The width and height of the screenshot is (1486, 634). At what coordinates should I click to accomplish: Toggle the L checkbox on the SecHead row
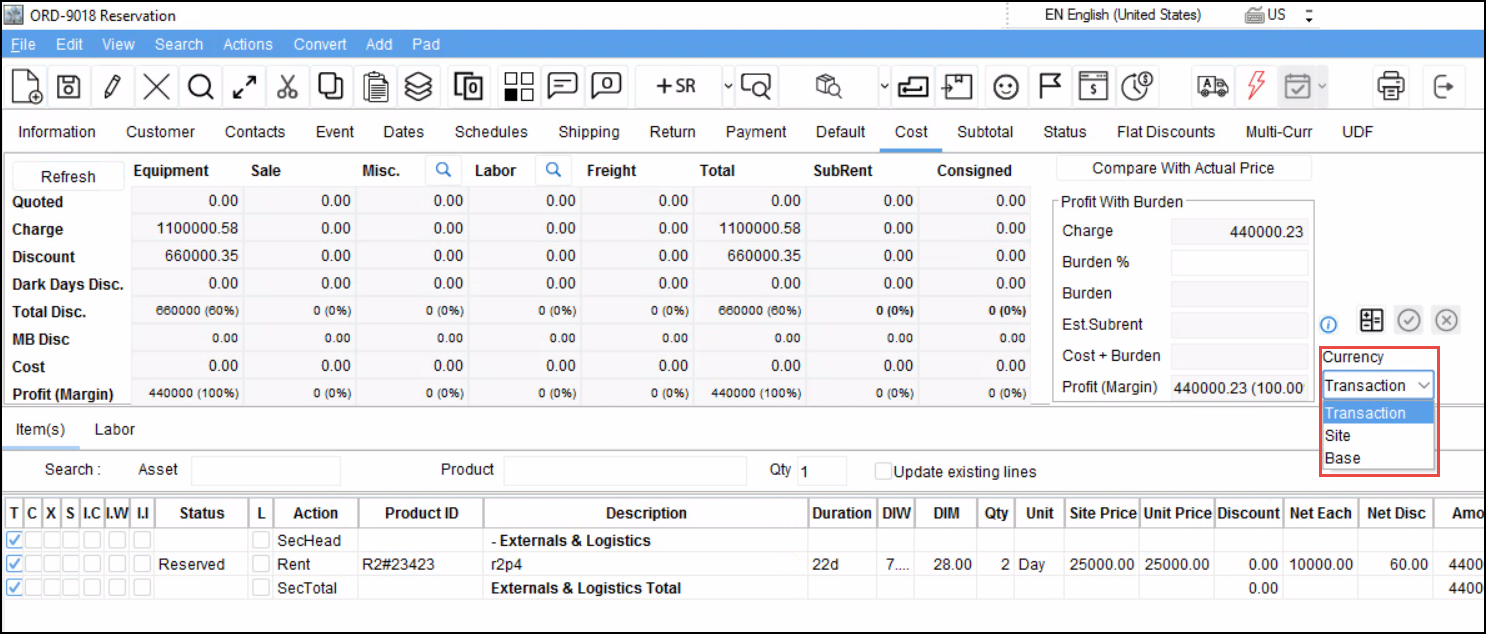tap(261, 540)
